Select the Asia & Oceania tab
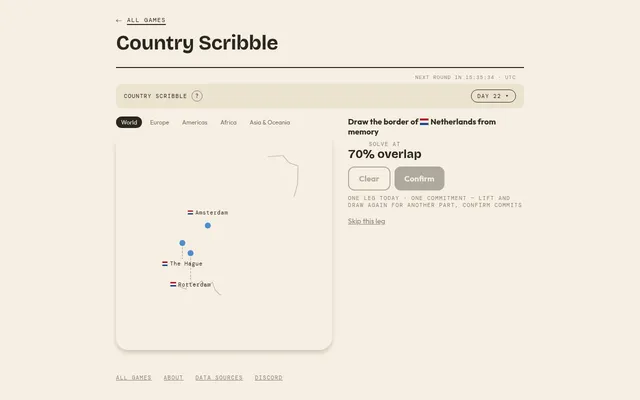640x400 pixels. (x=270, y=122)
